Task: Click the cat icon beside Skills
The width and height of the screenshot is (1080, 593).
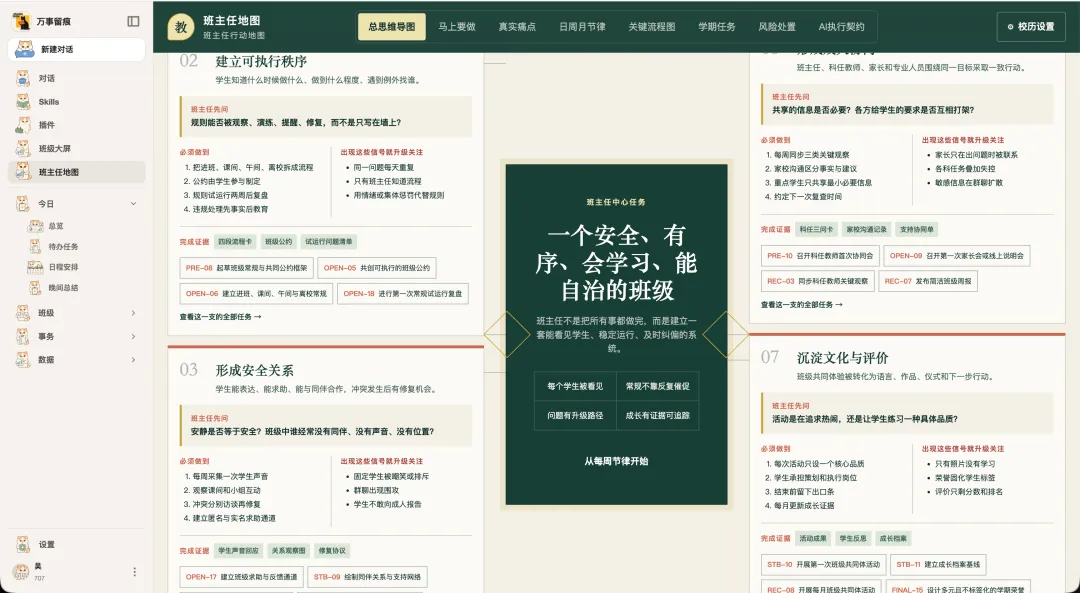Action: 23,101
